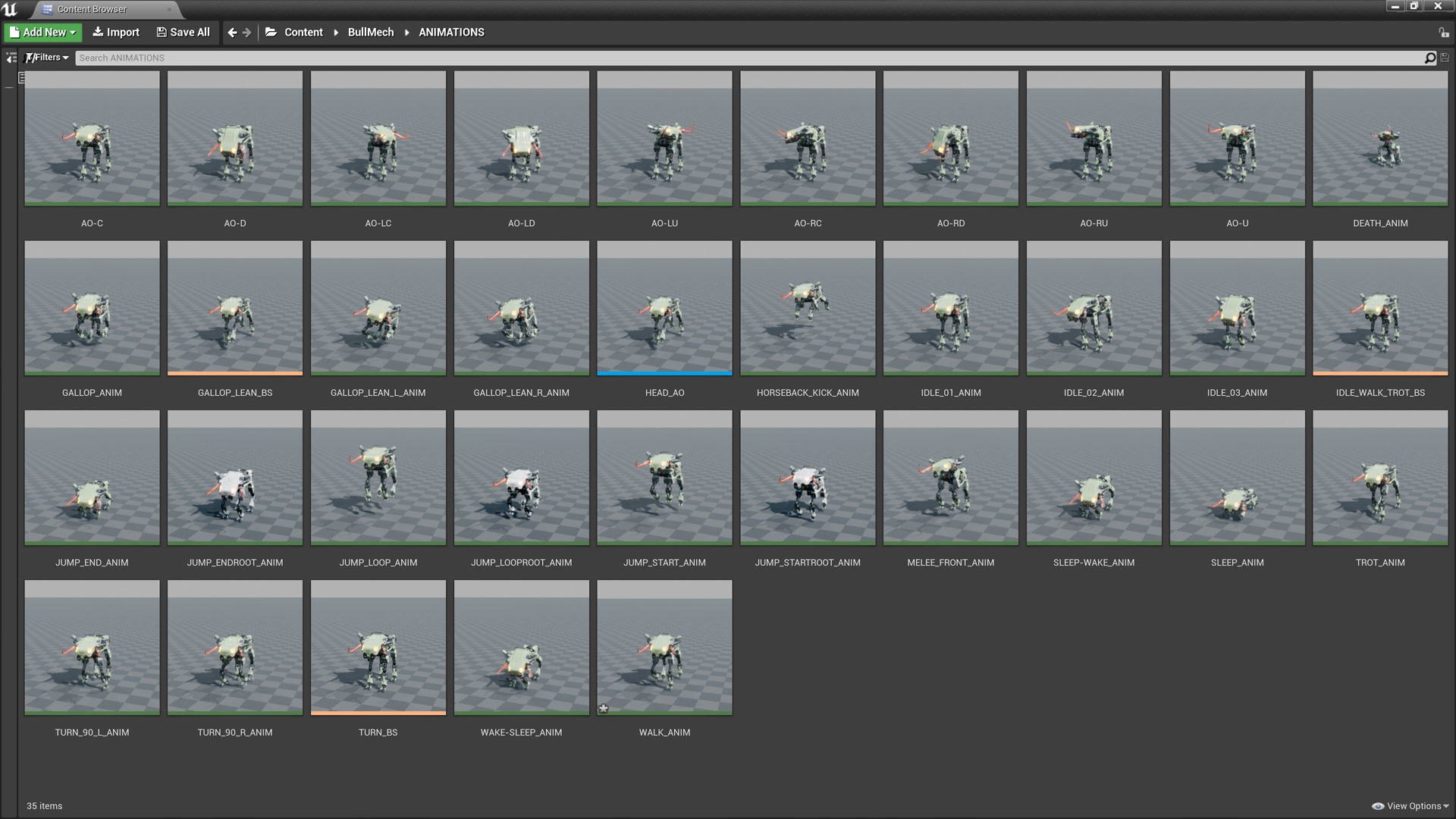The height and width of the screenshot is (819, 1456).
Task: Expand the arrow after BullMech breadcrumb
Action: pyautogui.click(x=407, y=33)
